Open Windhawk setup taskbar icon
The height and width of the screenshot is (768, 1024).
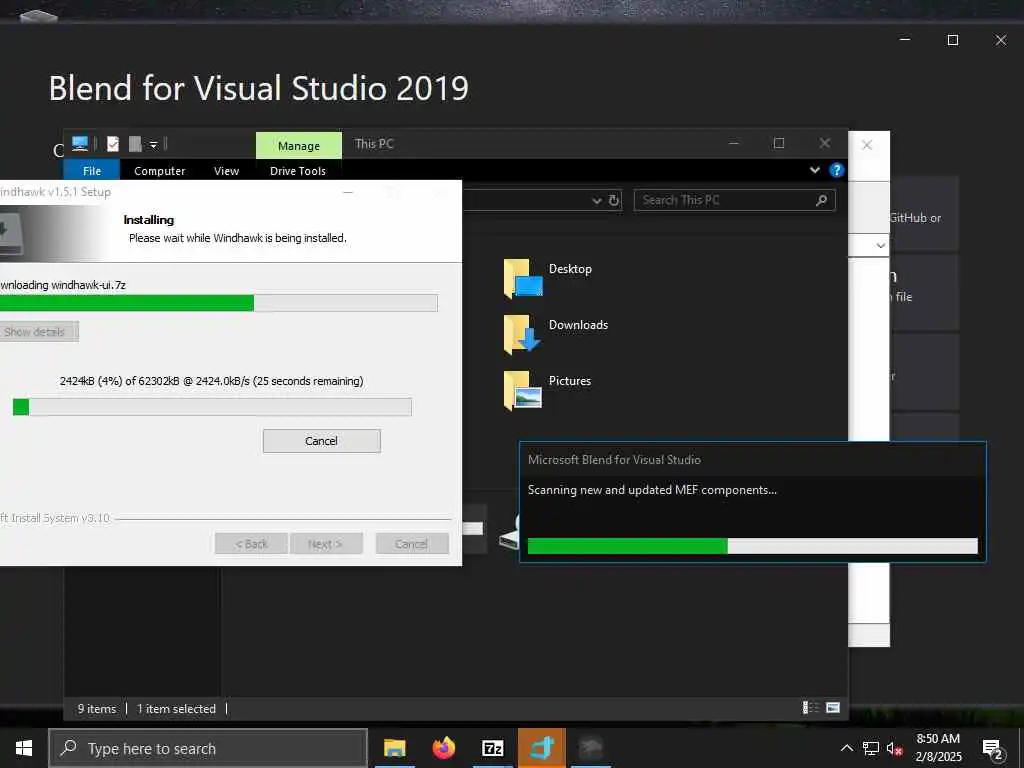(590, 748)
